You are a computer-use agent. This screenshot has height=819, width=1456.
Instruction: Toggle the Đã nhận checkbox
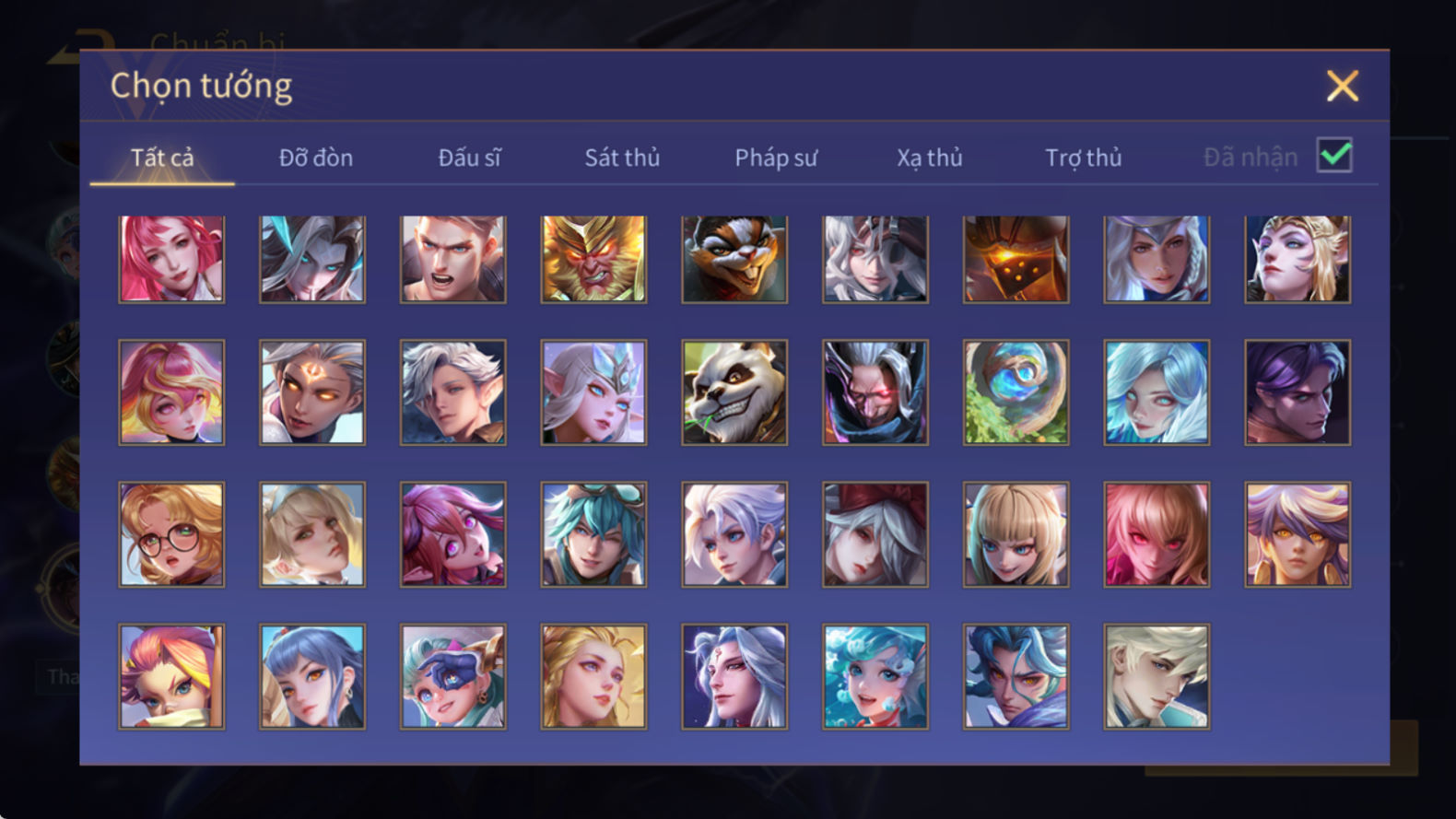(1334, 156)
